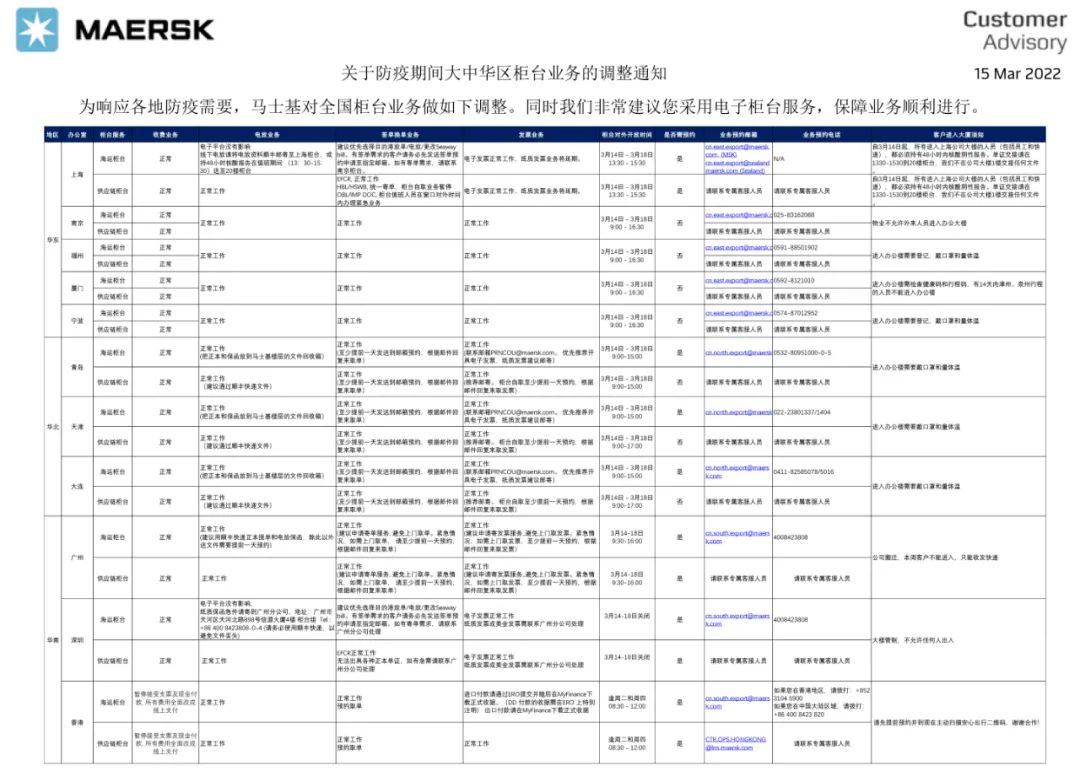Viewport: 1080px width, 782px height.
Task: Select the 福州 office cell
Action: 77,256
